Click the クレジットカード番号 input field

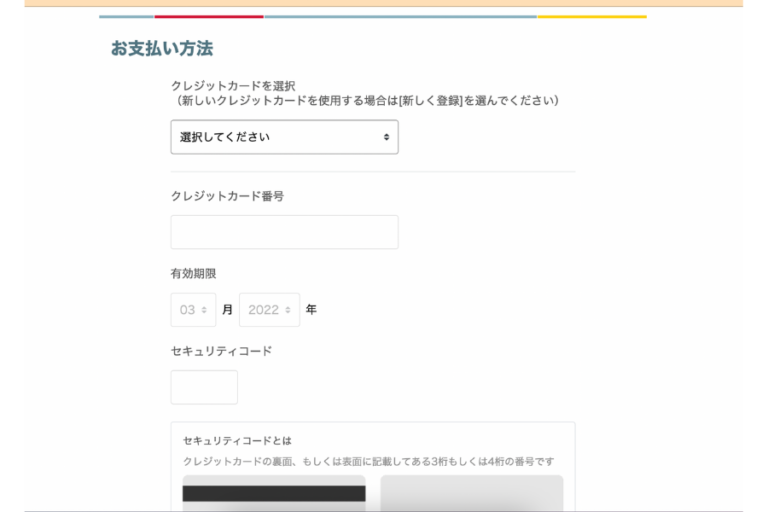(x=284, y=232)
